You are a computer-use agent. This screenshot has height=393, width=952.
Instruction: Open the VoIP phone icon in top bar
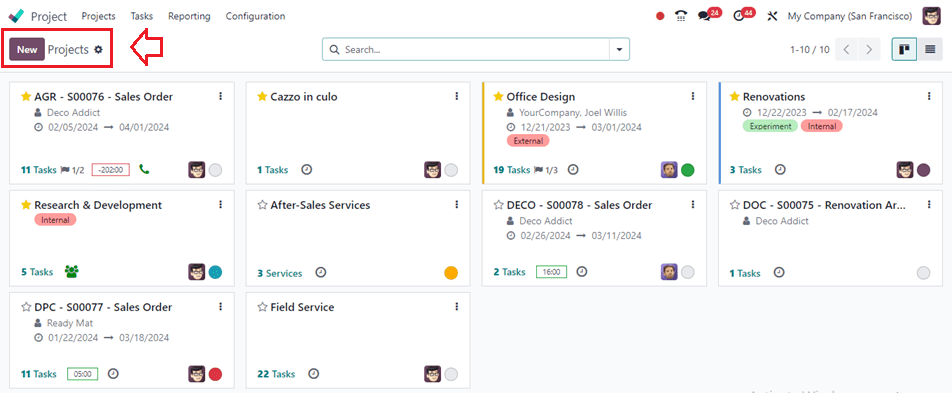click(681, 16)
